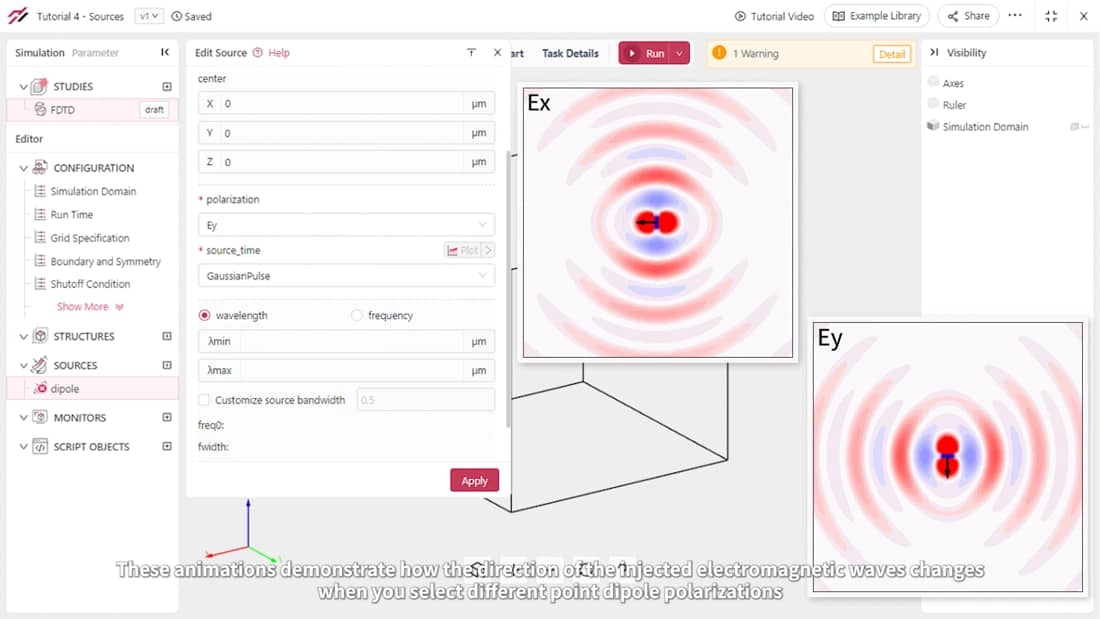Switch to the Task Details tab
Screen dimensions: 1100x619
570,53
